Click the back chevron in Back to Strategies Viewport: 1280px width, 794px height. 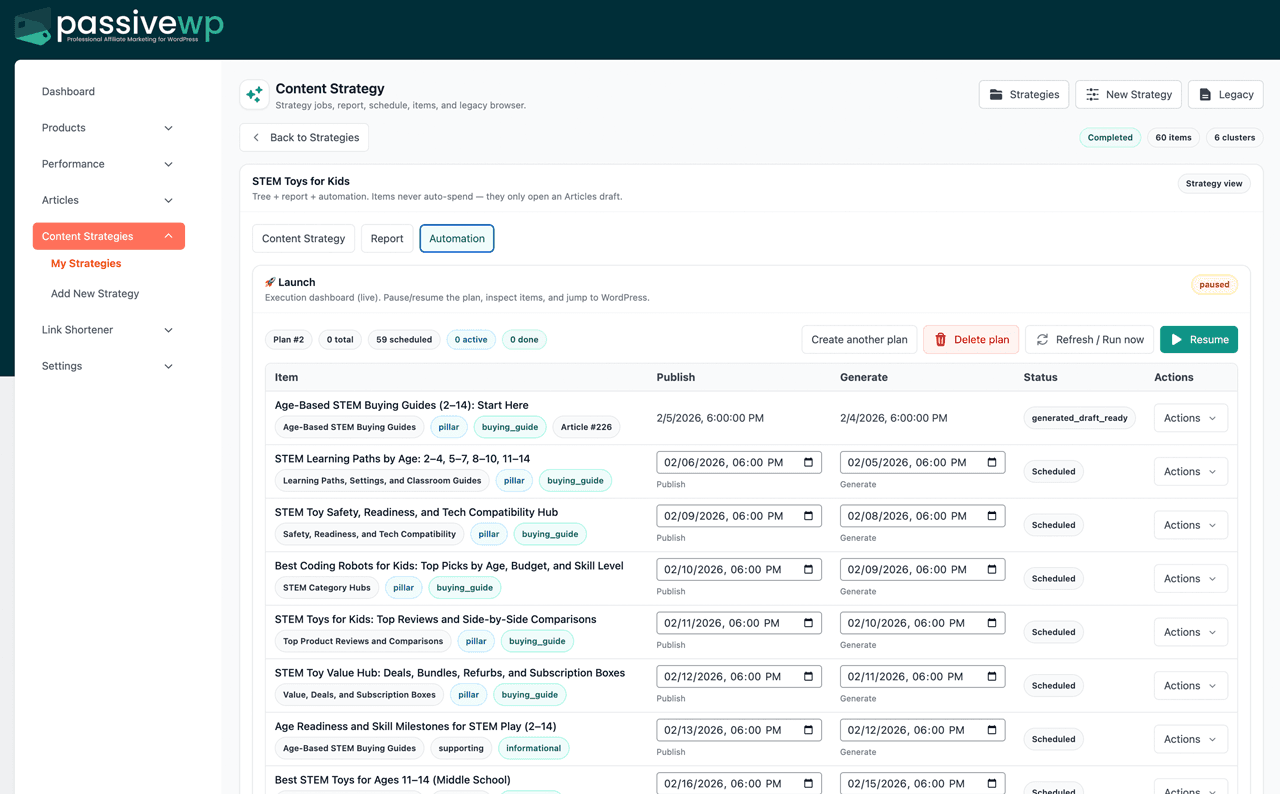tap(256, 137)
